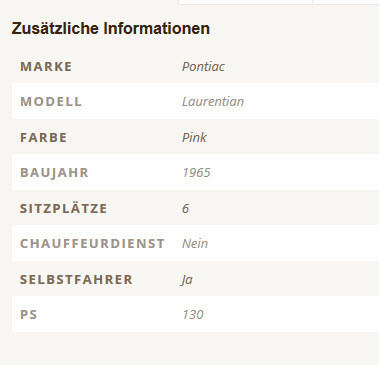The width and height of the screenshot is (379, 365).
Task: Select the SITZPLÄTZE label
Action: 63,209
